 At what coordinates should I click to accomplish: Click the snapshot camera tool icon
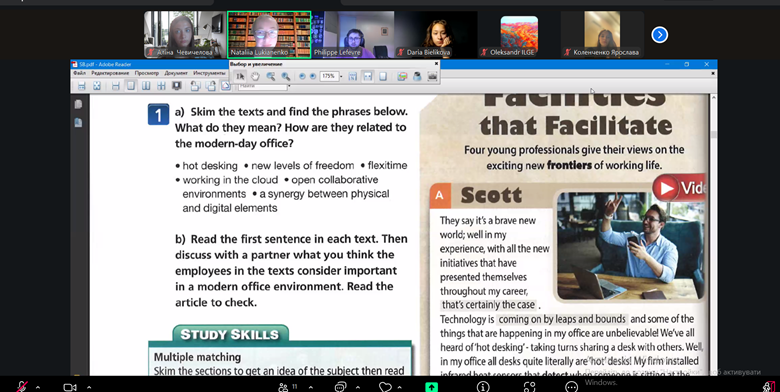432,76
